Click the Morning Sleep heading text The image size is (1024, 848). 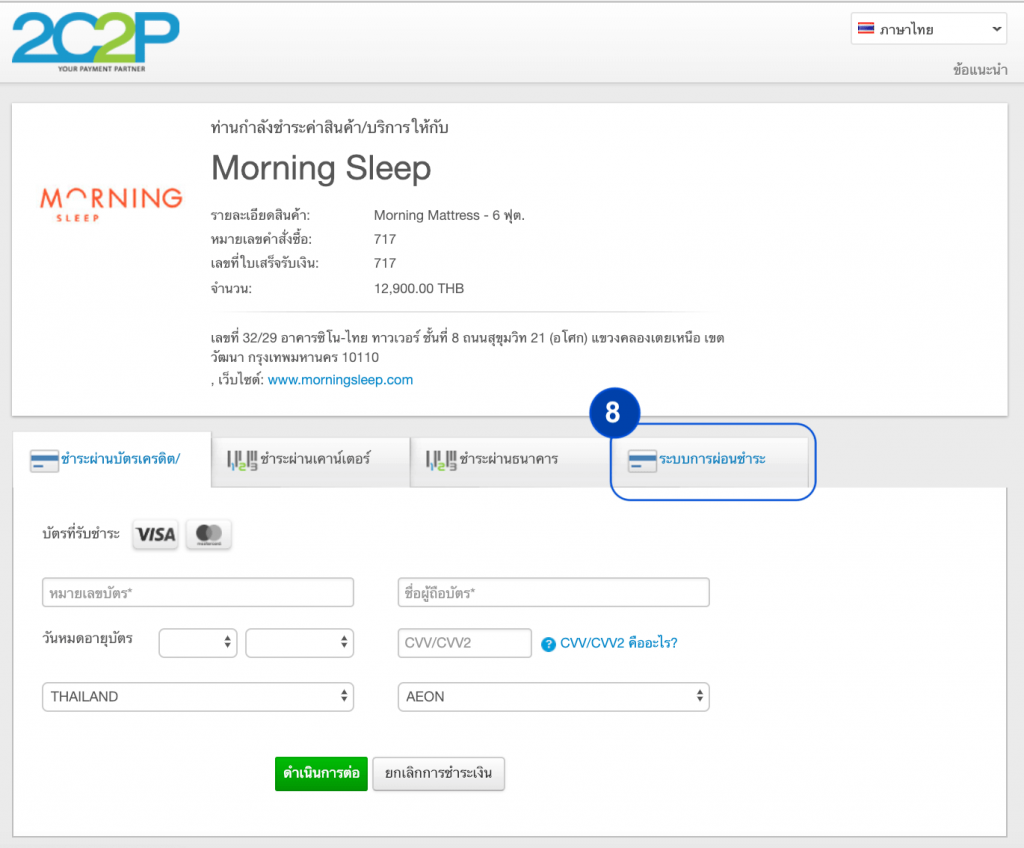coord(321,168)
